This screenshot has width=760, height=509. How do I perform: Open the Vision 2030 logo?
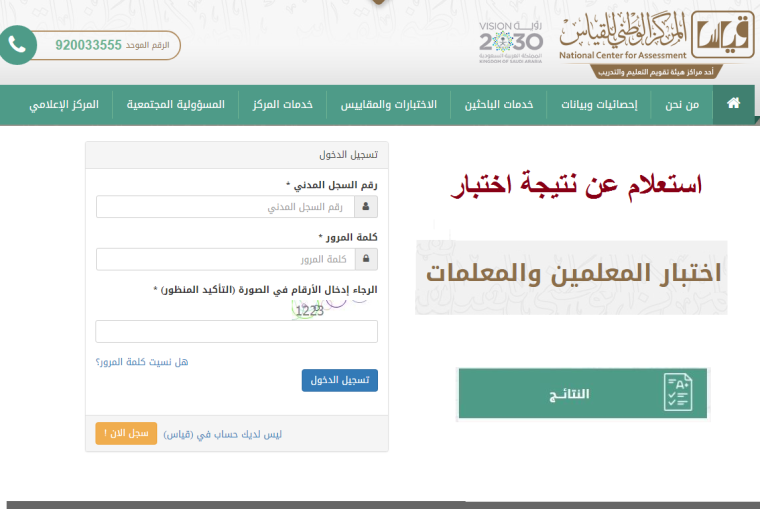pos(511,43)
